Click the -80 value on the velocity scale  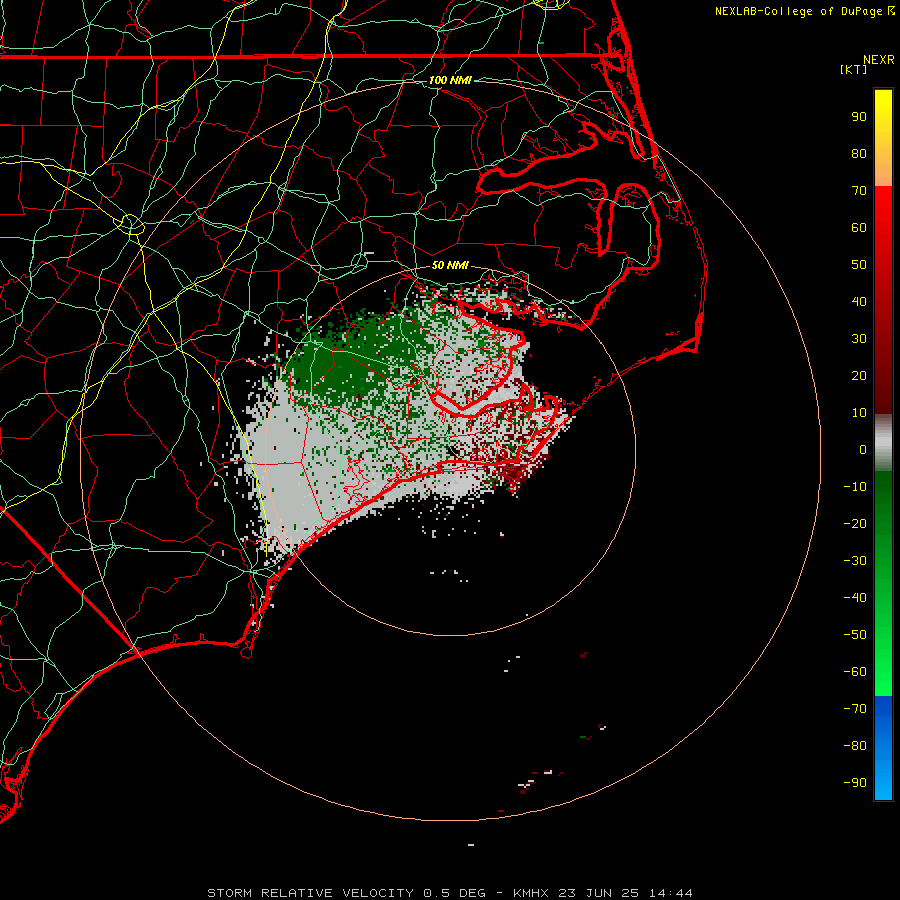[x=855, y=746]
